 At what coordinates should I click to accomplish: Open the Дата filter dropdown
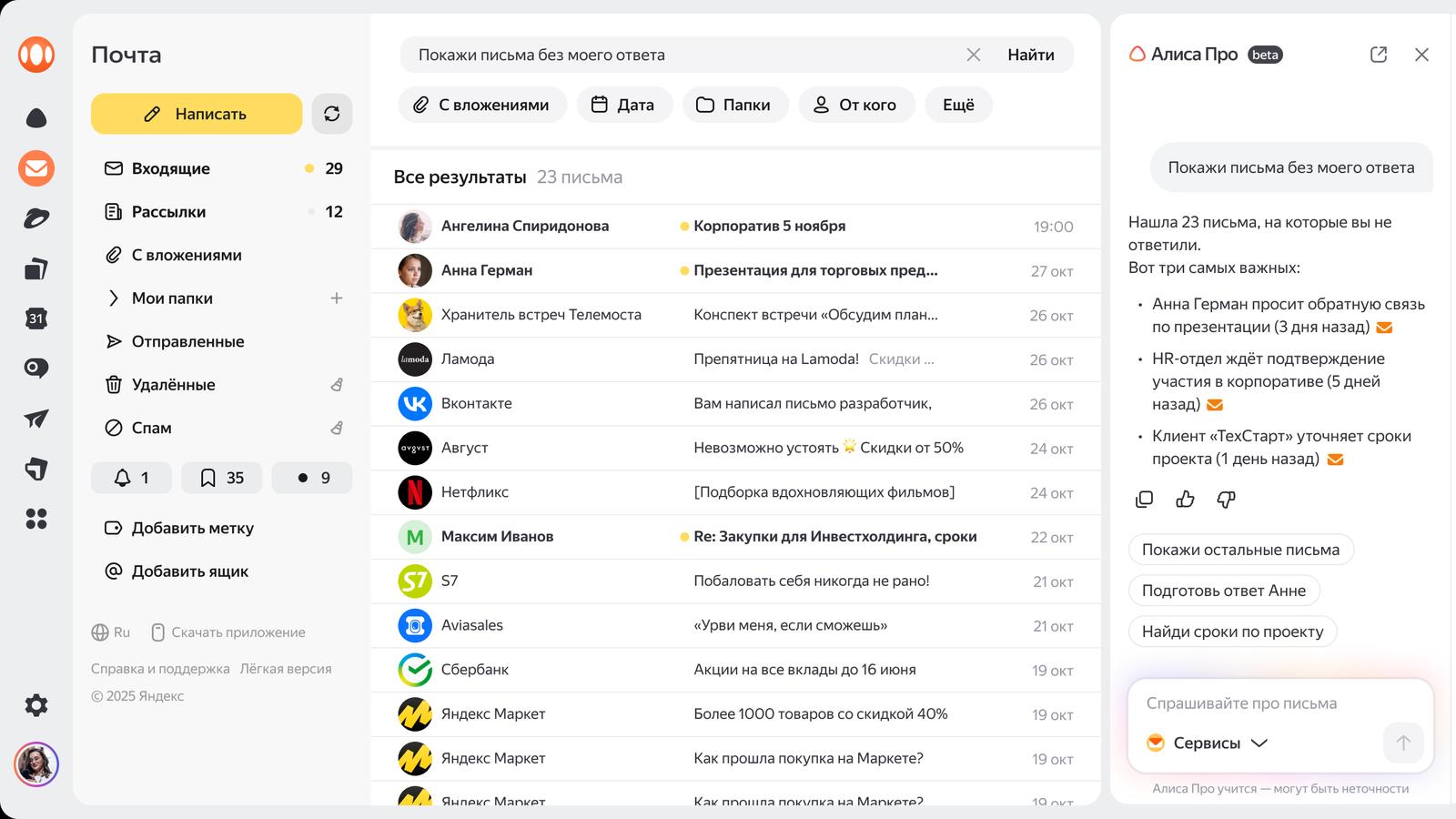(624, 105)
